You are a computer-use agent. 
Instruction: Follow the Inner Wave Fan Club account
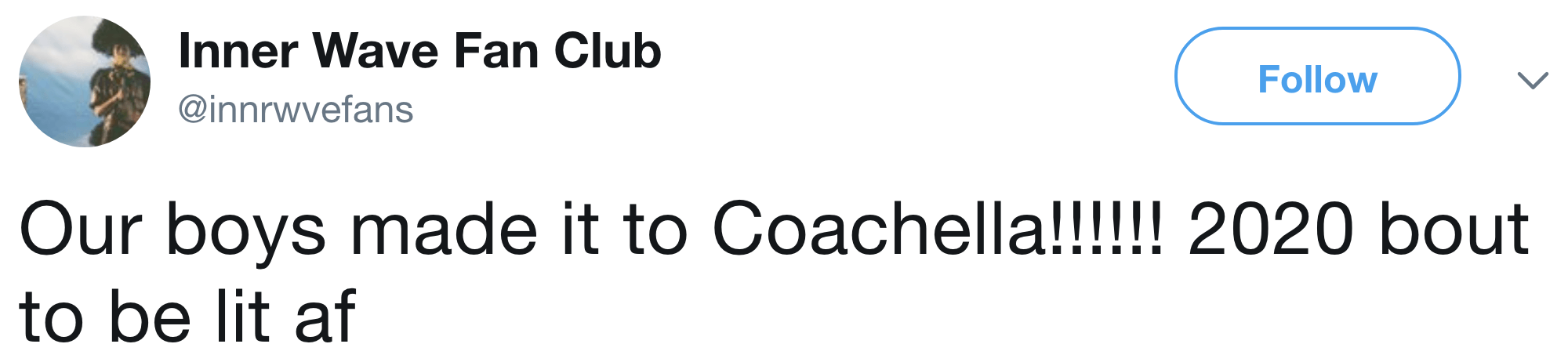[x=1317, y=77]
